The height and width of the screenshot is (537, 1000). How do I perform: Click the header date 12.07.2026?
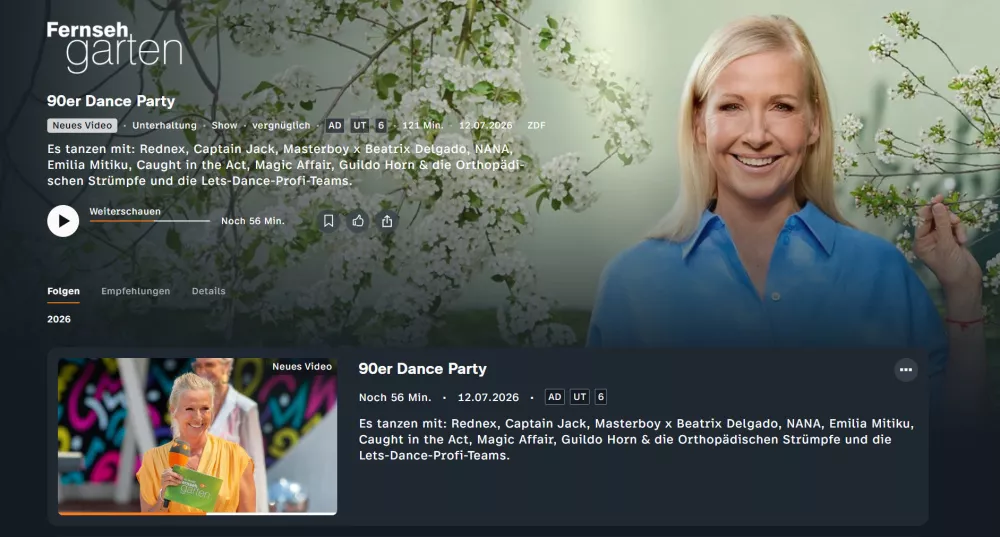(x=485, y=126)
